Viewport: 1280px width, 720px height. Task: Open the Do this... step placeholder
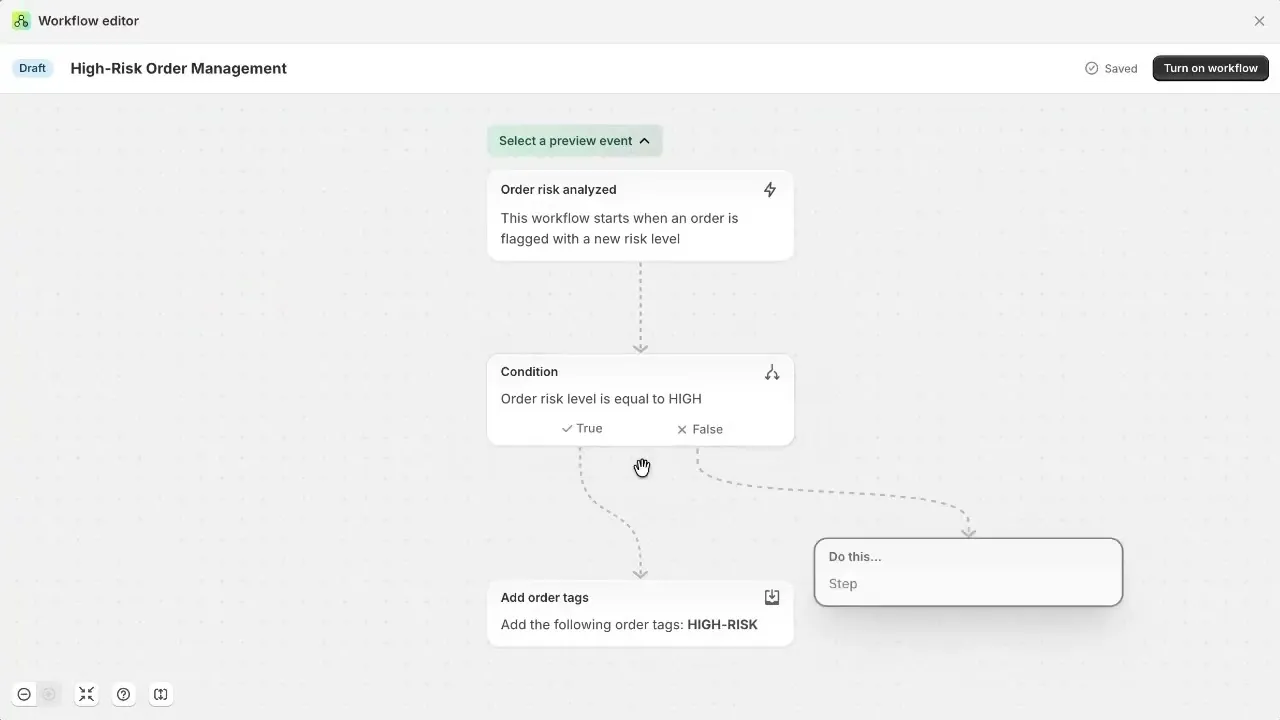coord(968,572)
